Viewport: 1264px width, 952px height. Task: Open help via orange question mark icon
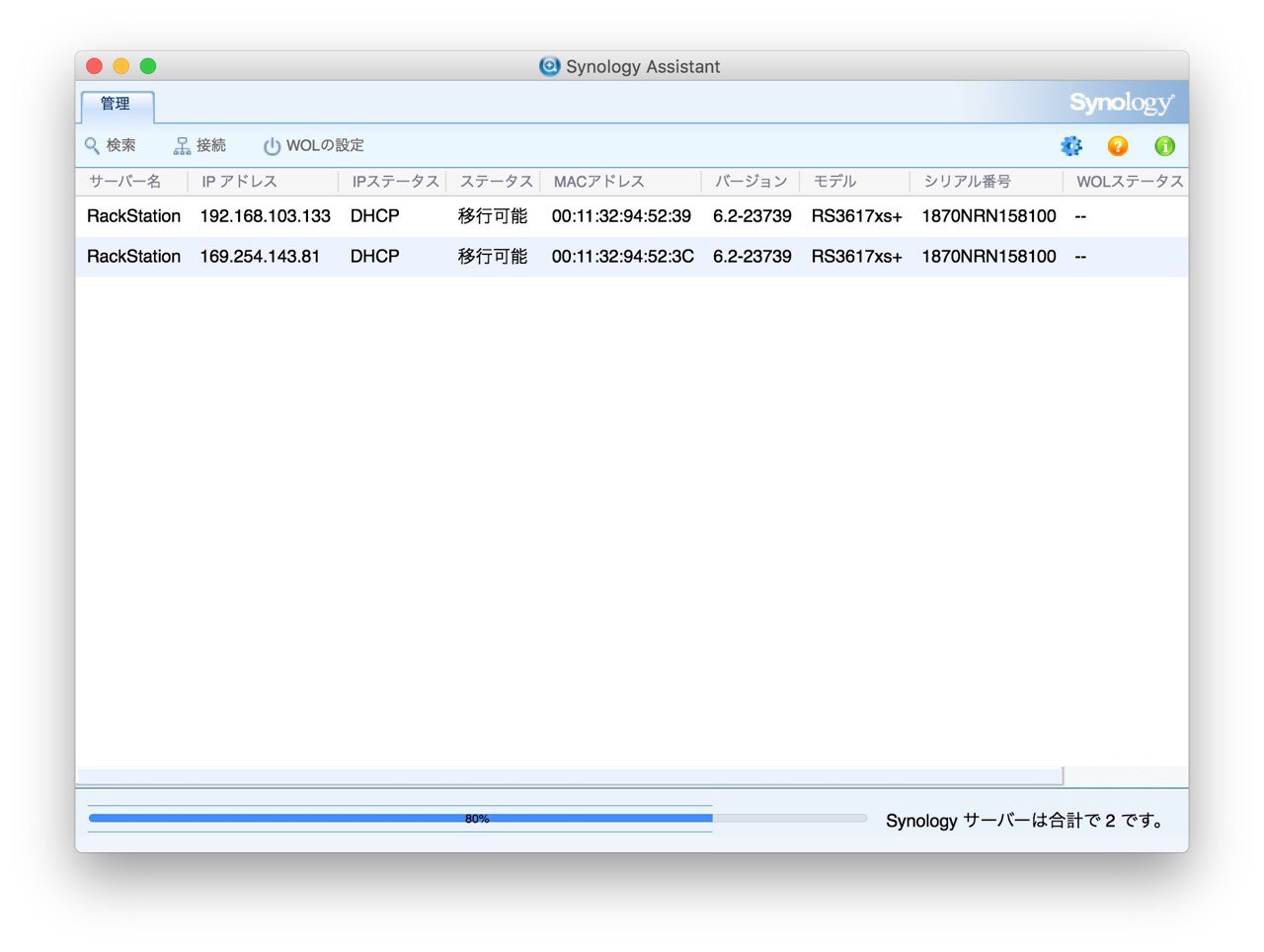pos(1118,146)
